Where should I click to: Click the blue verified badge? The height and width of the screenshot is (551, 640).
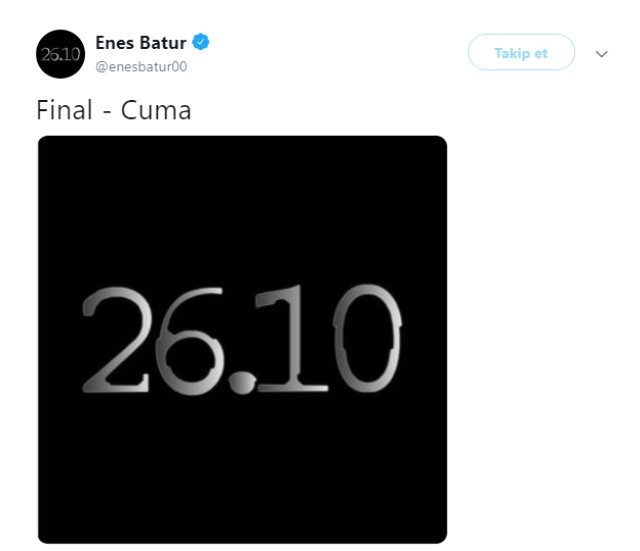coord(201,43)
